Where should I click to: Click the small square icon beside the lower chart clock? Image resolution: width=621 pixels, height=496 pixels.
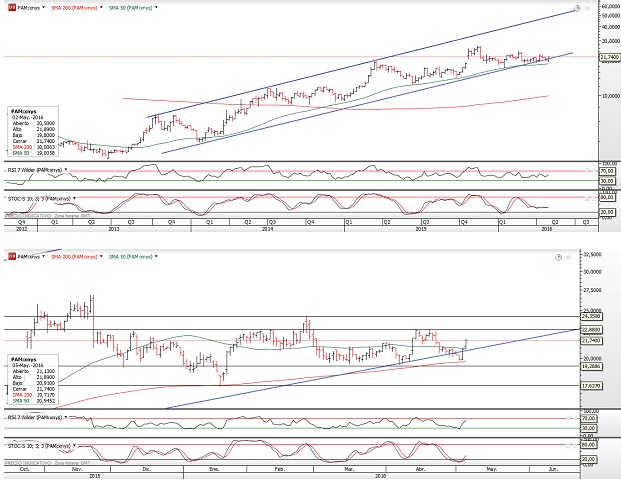tap(569, 257)
